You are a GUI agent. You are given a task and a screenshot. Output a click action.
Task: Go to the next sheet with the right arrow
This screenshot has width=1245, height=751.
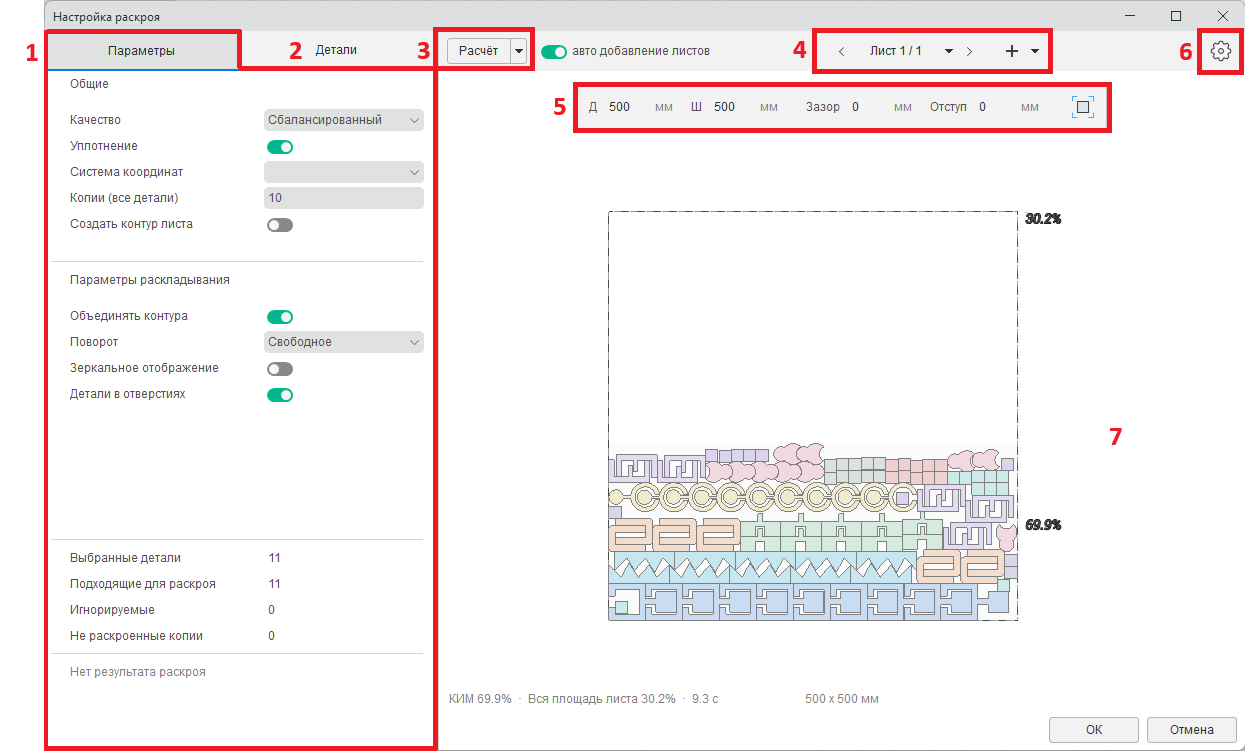969,51
